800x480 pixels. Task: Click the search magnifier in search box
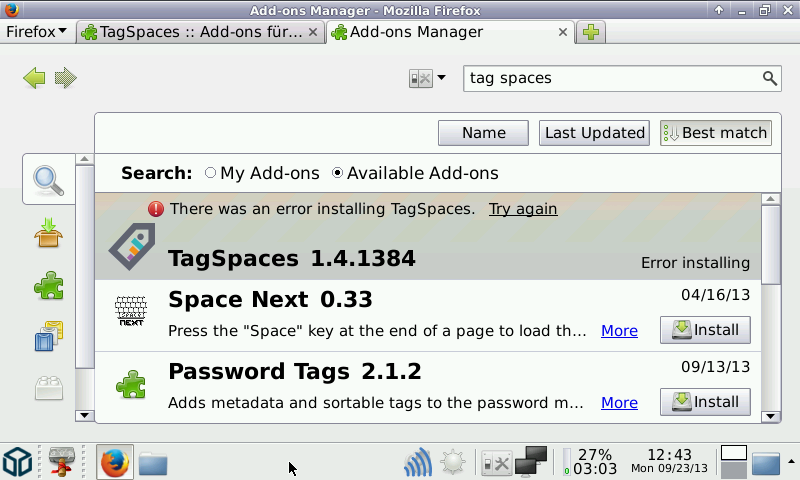[x=770, y=78]
